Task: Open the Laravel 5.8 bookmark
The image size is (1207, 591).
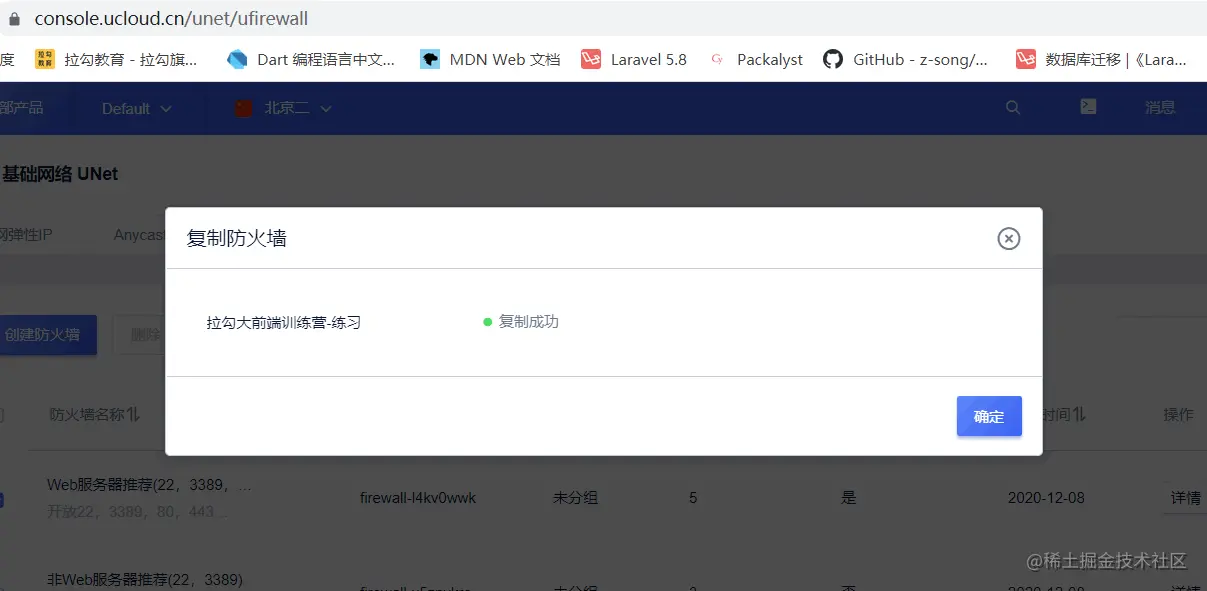Action: coord(634,59)
